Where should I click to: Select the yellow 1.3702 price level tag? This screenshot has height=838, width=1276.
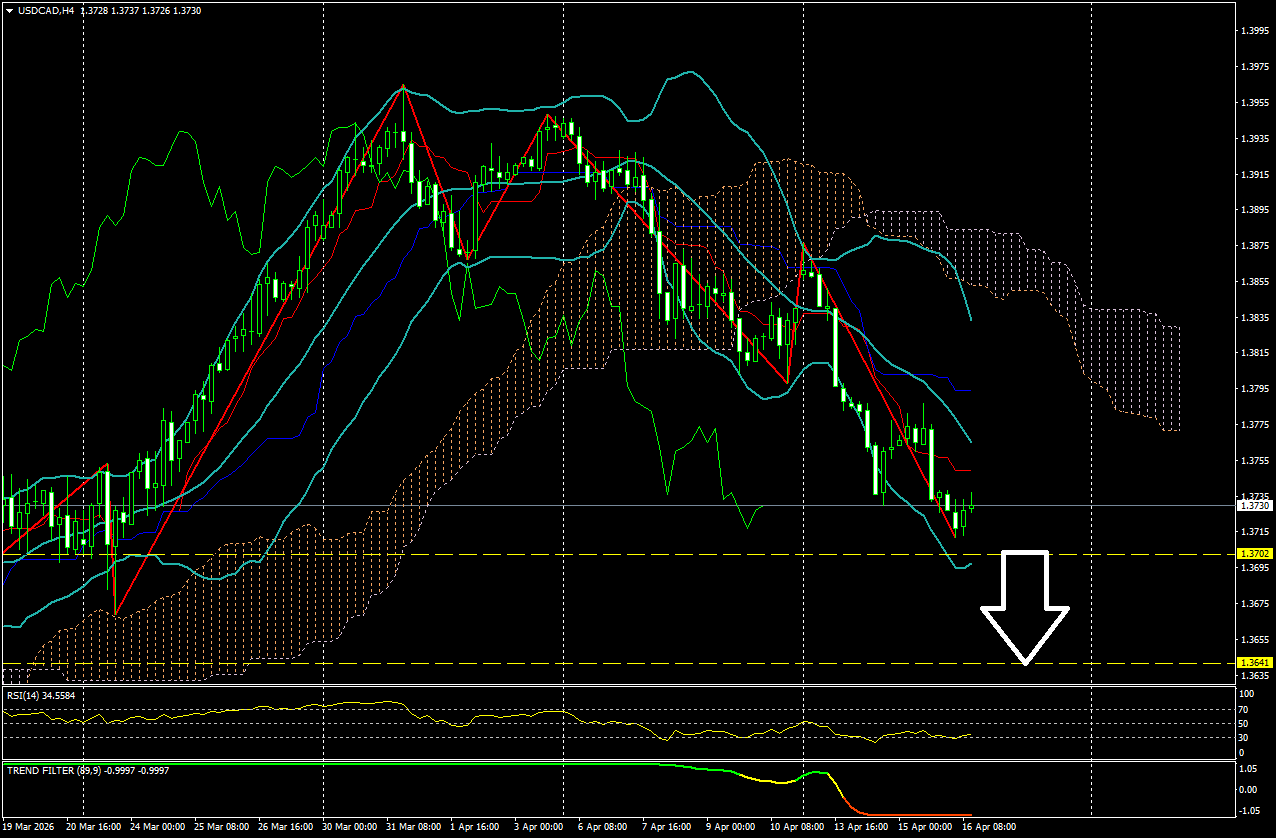click(x=1254, y=553)
